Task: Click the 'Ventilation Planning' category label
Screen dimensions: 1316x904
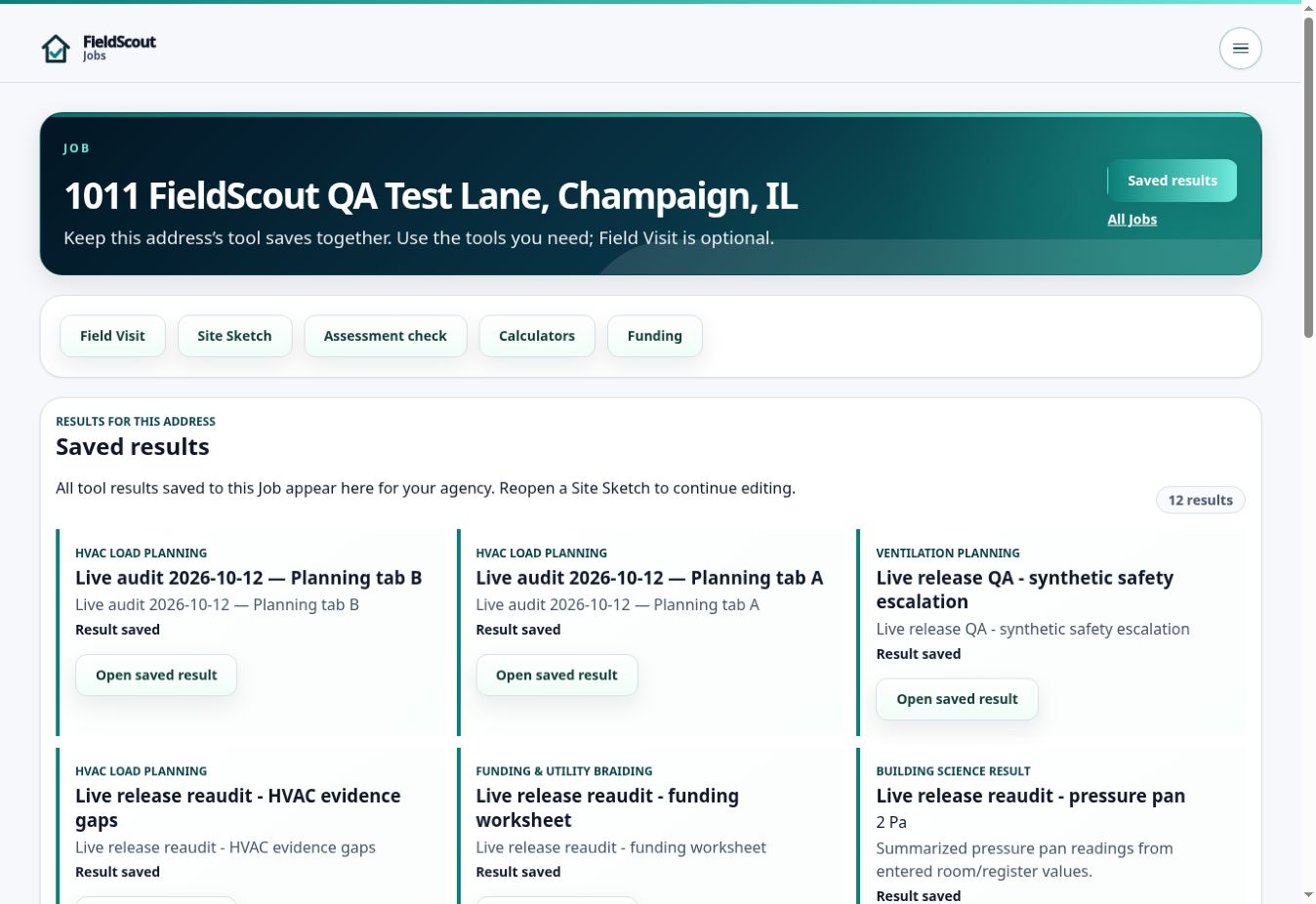Action: (948, 554)
